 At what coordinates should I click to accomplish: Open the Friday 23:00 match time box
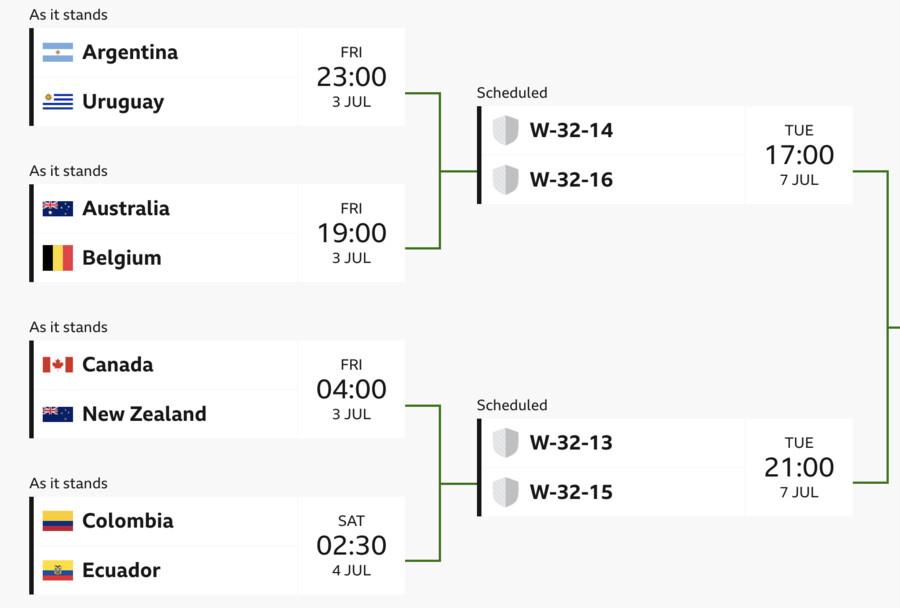pyautogui.click(x=351, y=77)
